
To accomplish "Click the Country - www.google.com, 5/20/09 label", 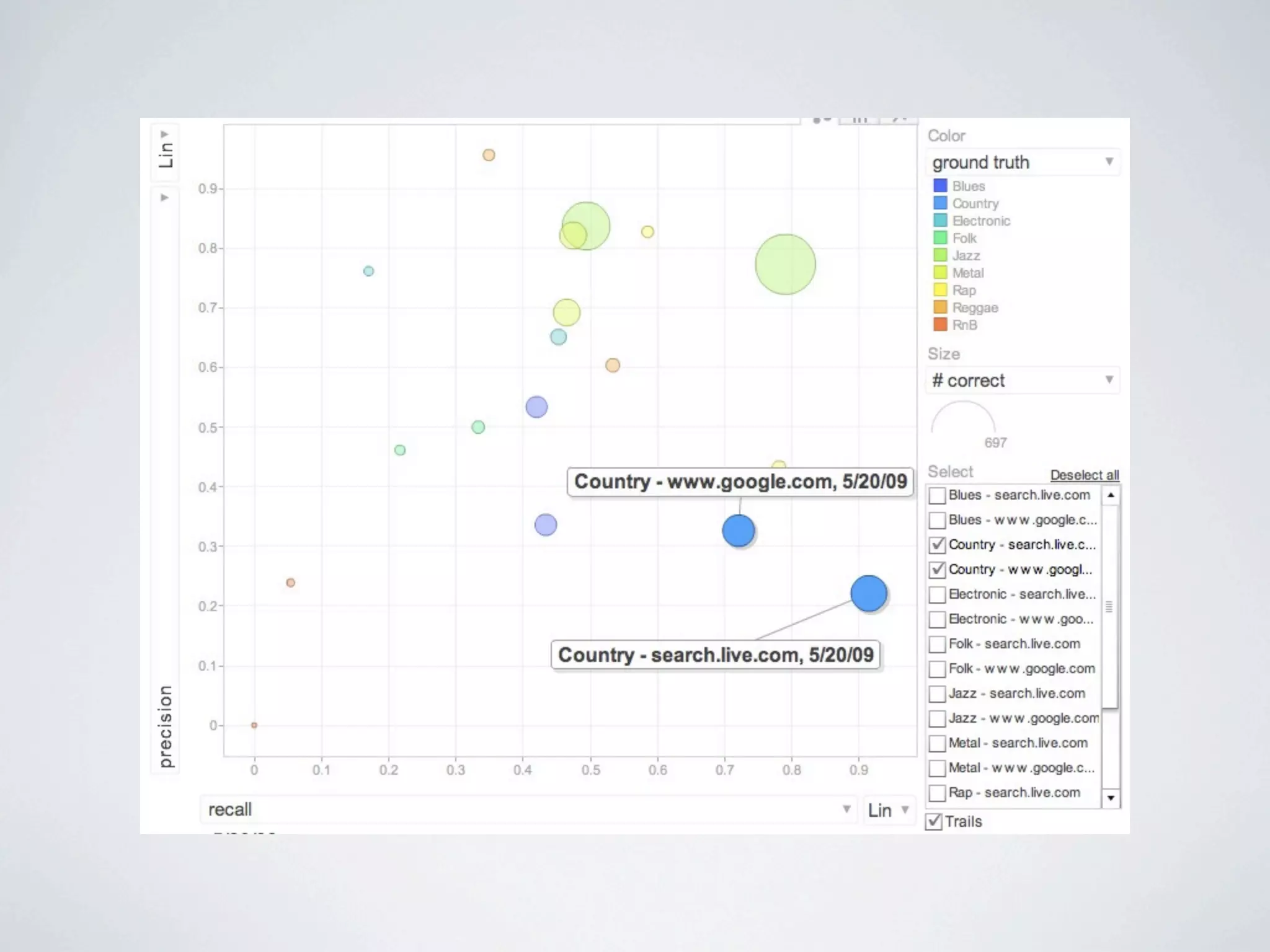I will [740, 482].
